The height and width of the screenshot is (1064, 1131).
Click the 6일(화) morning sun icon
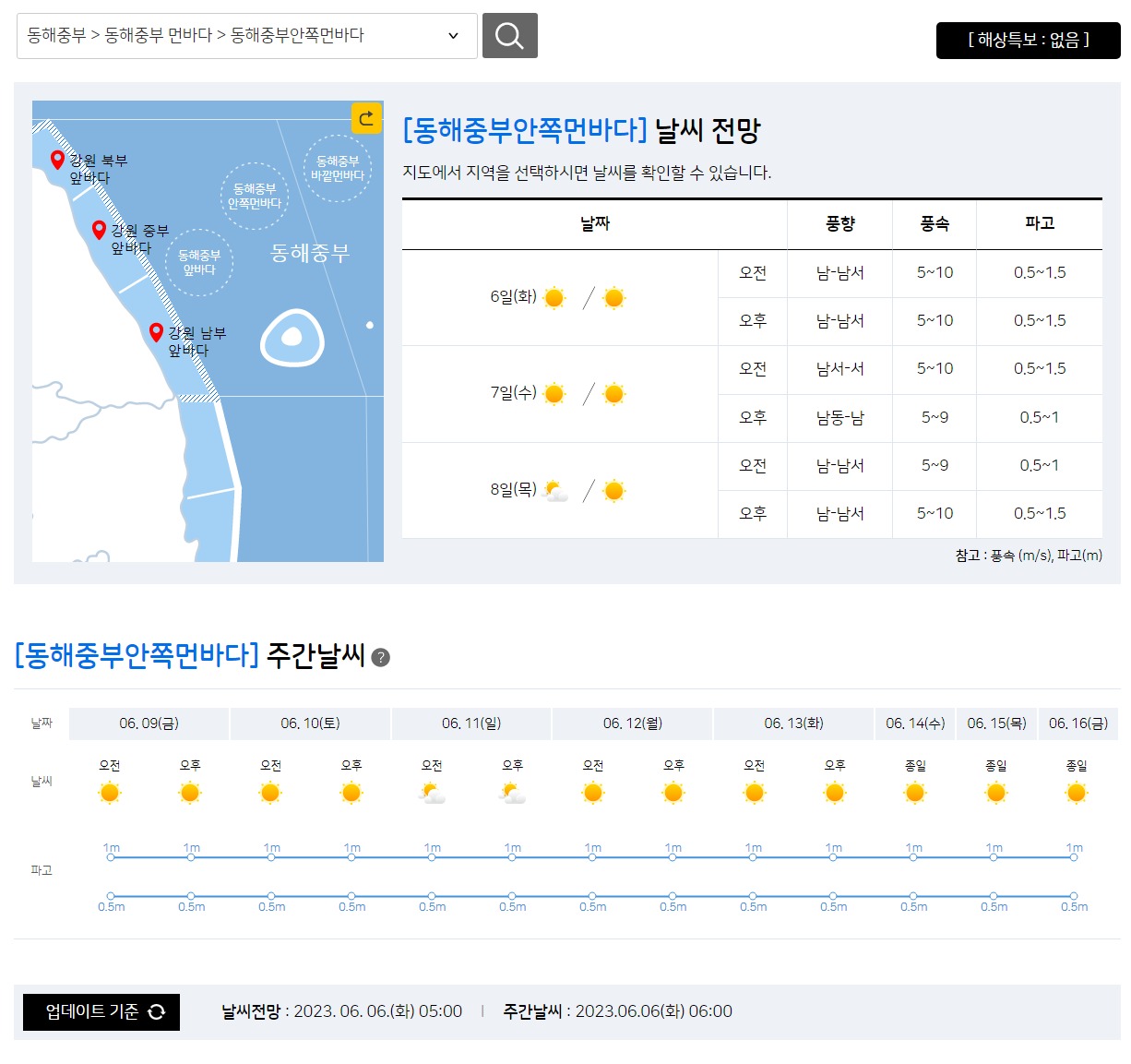click(x=554, y=298)
